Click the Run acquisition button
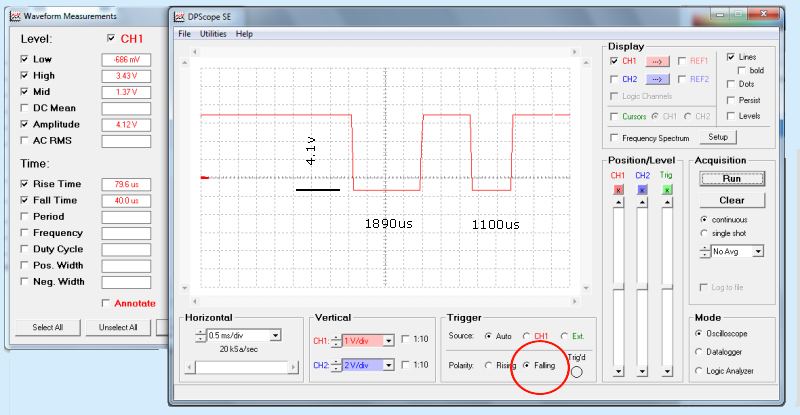 tap(732, 179)
